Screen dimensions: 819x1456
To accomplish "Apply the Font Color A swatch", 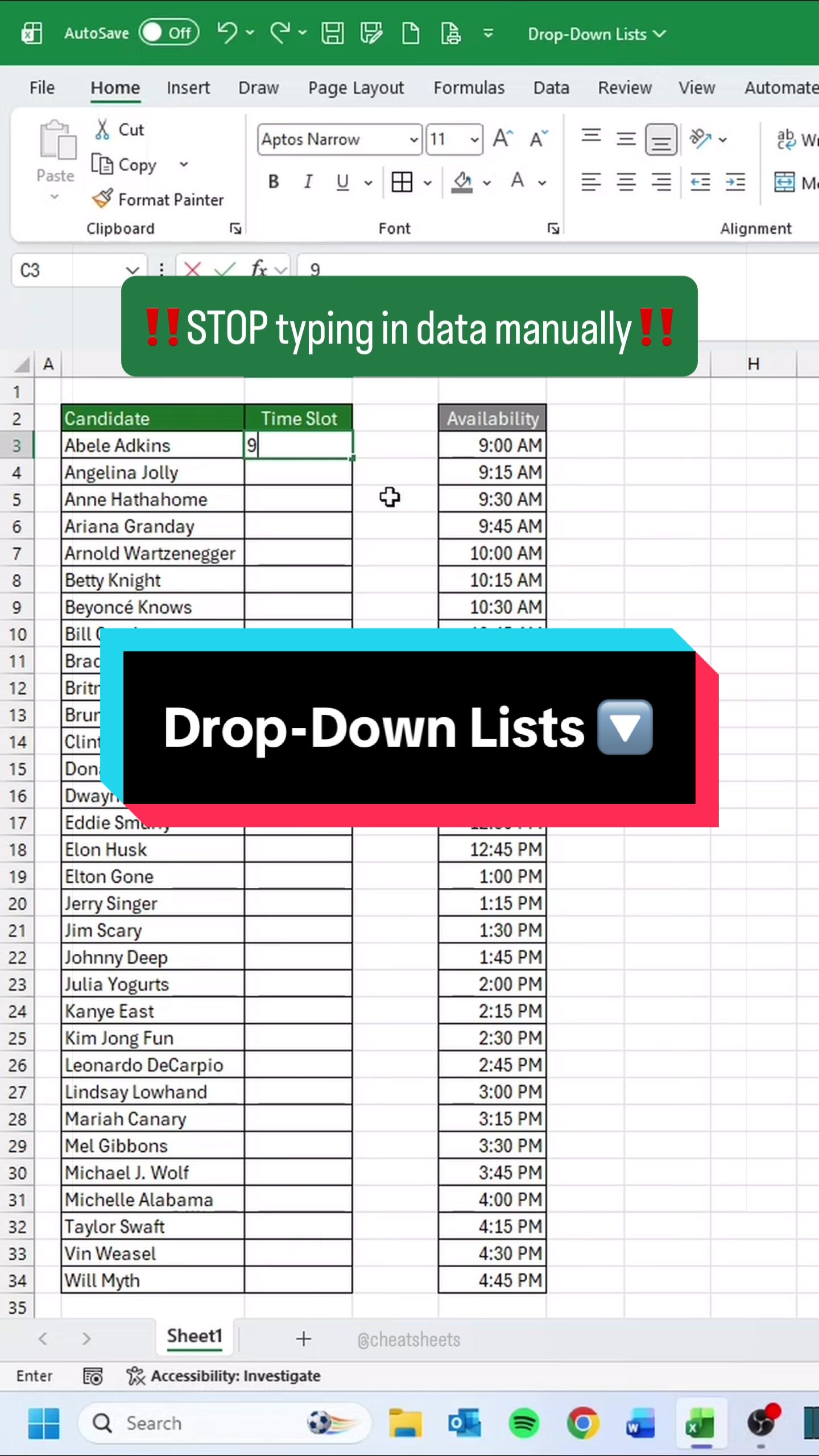I will [x=518, y=182].
